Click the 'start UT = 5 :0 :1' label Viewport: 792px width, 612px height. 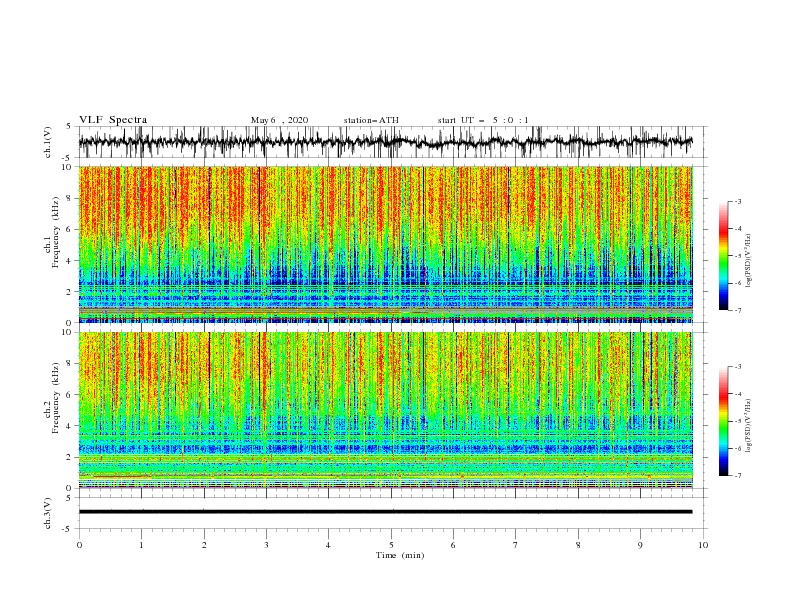[x=483, y=120]
